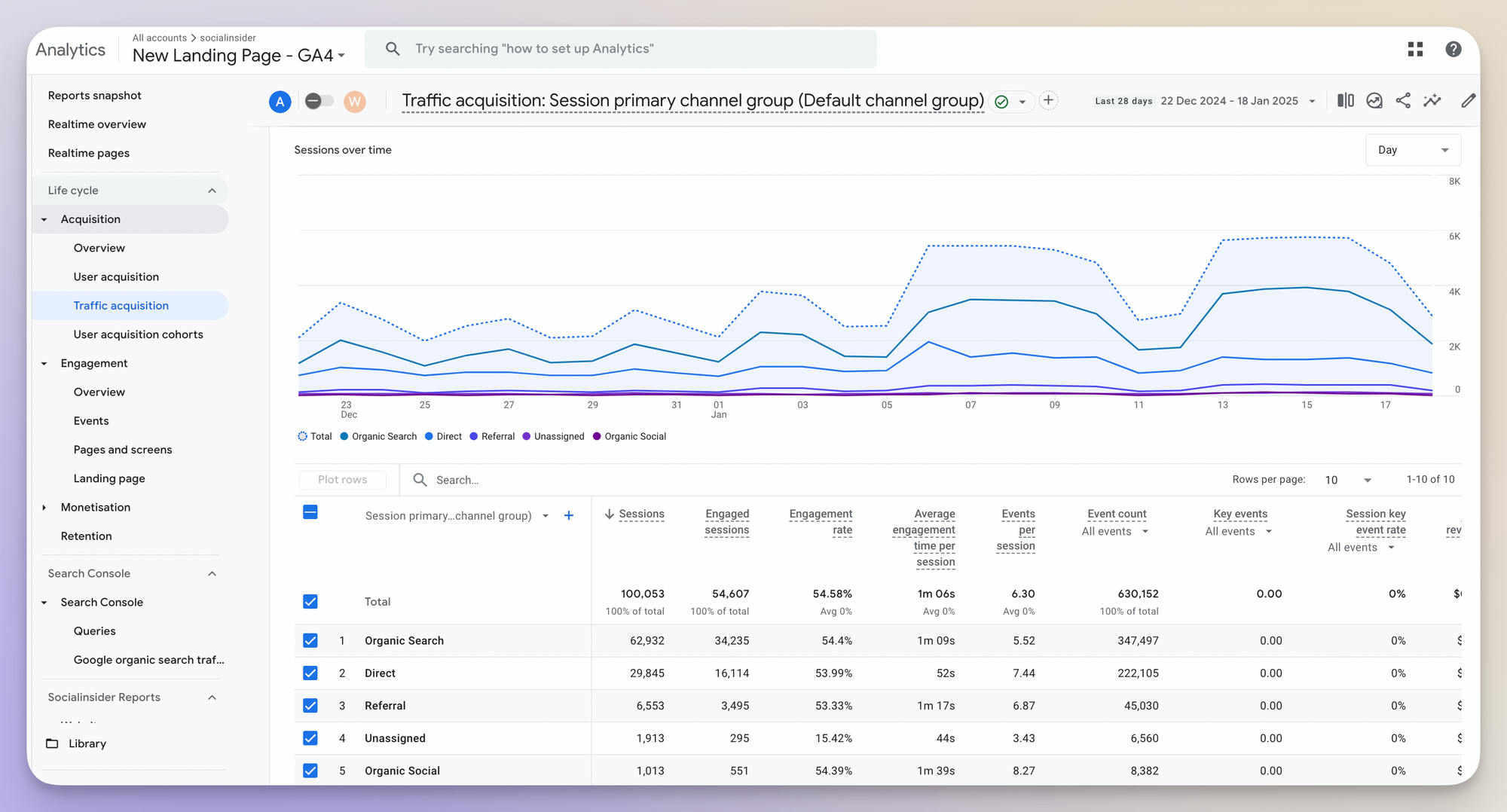Open the date range dropdown arrow
1507x812 pixels.
tap(1312, 101)
